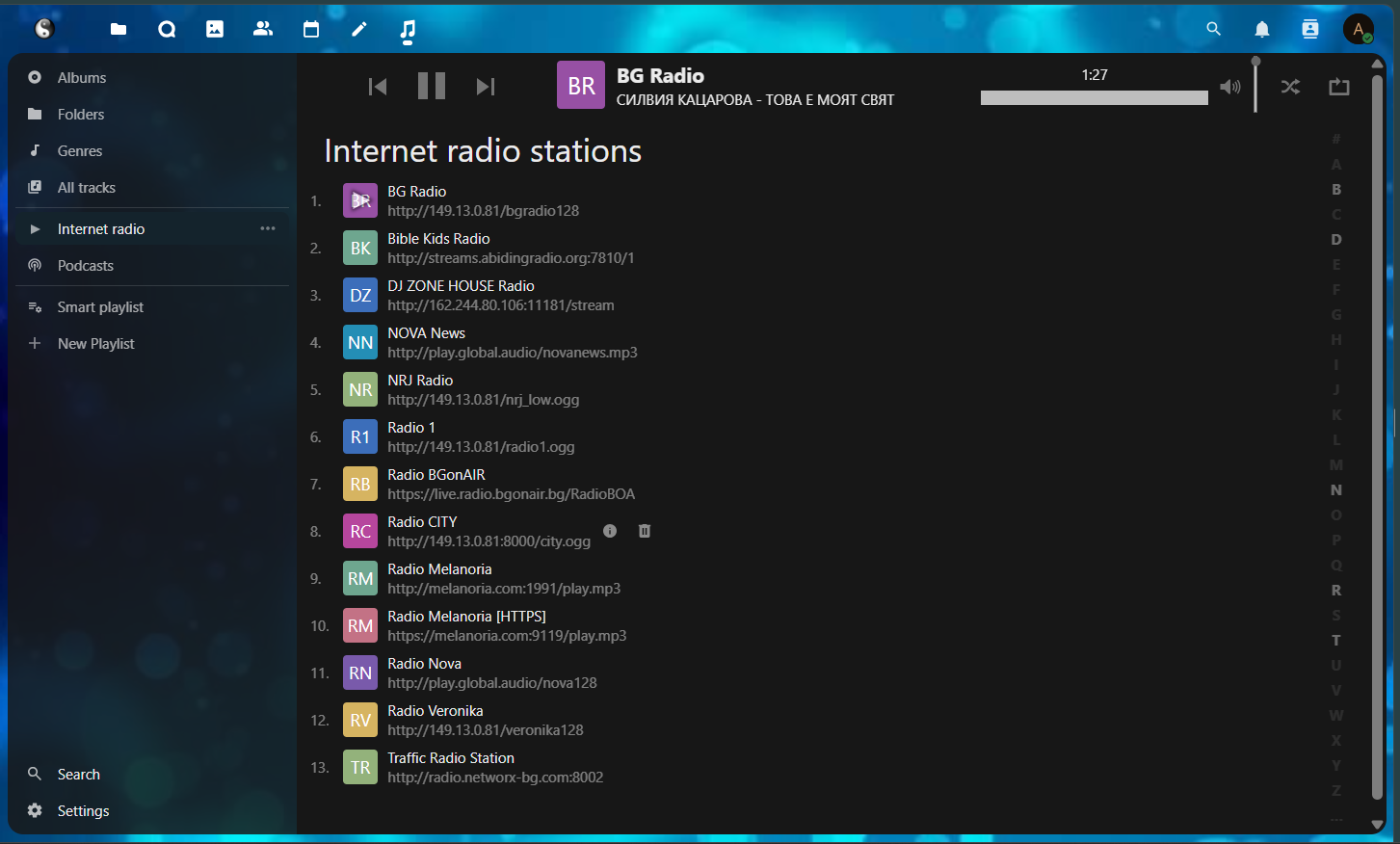Mute the volume speaker icon
The height and width of the screenshot is (844, 1400).
[1229, 87]
